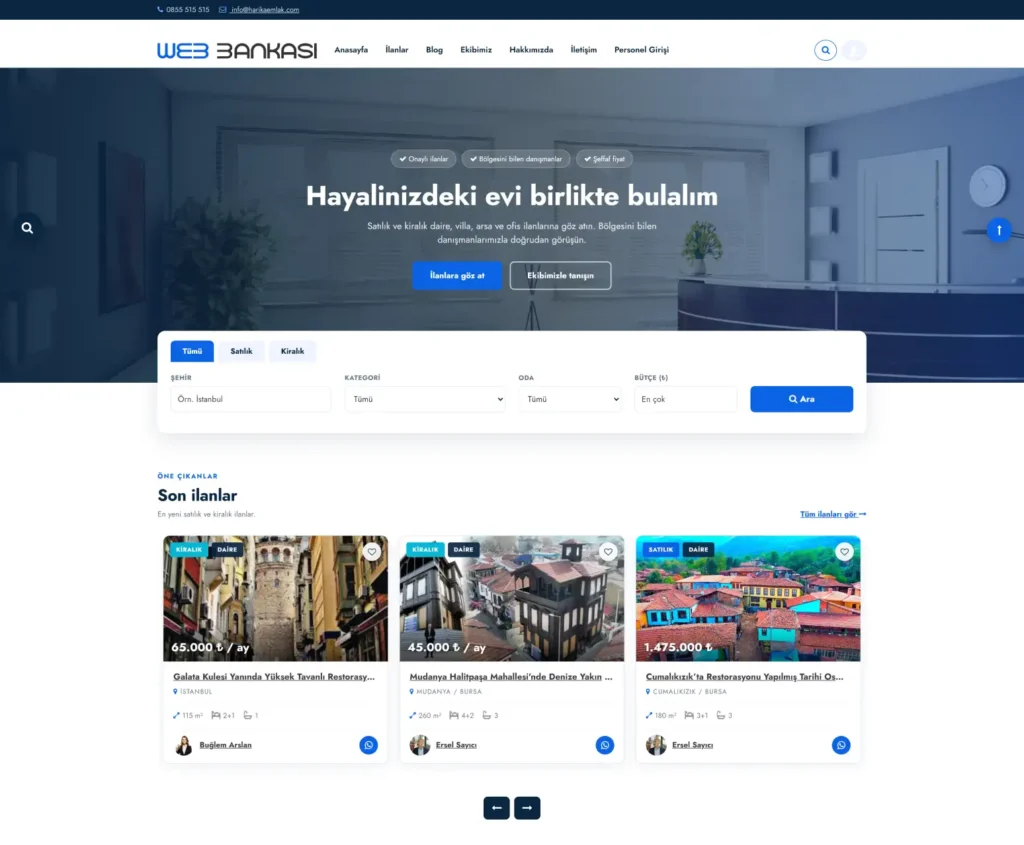Open the Cumalıkızık village listing photo
Image resolution: width=1024 pixels, height=845 pixels.
click(x=748, y=598)
